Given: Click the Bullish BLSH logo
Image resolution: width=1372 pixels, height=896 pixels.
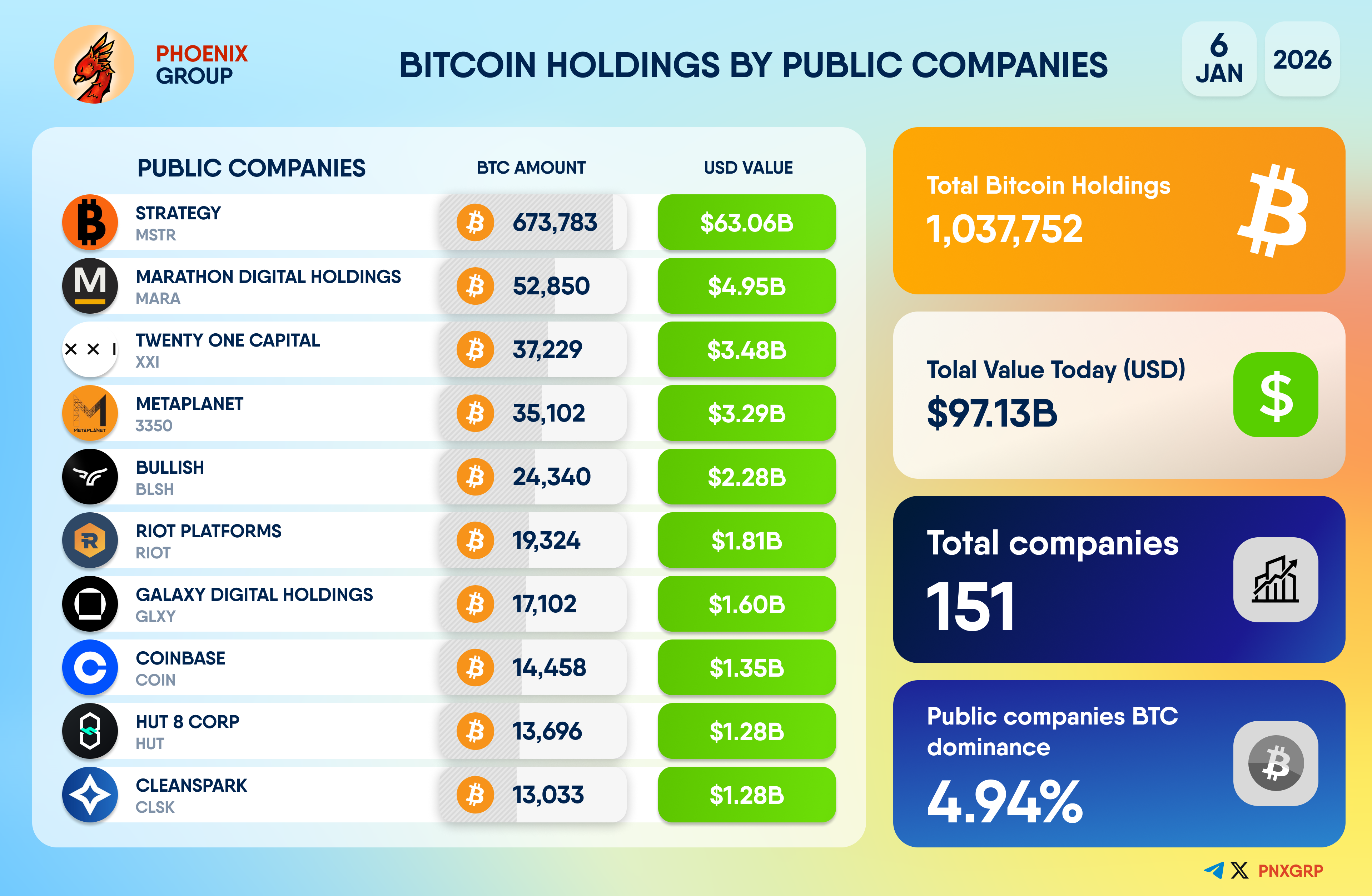Looking at the screenshot, I should 90,477.
